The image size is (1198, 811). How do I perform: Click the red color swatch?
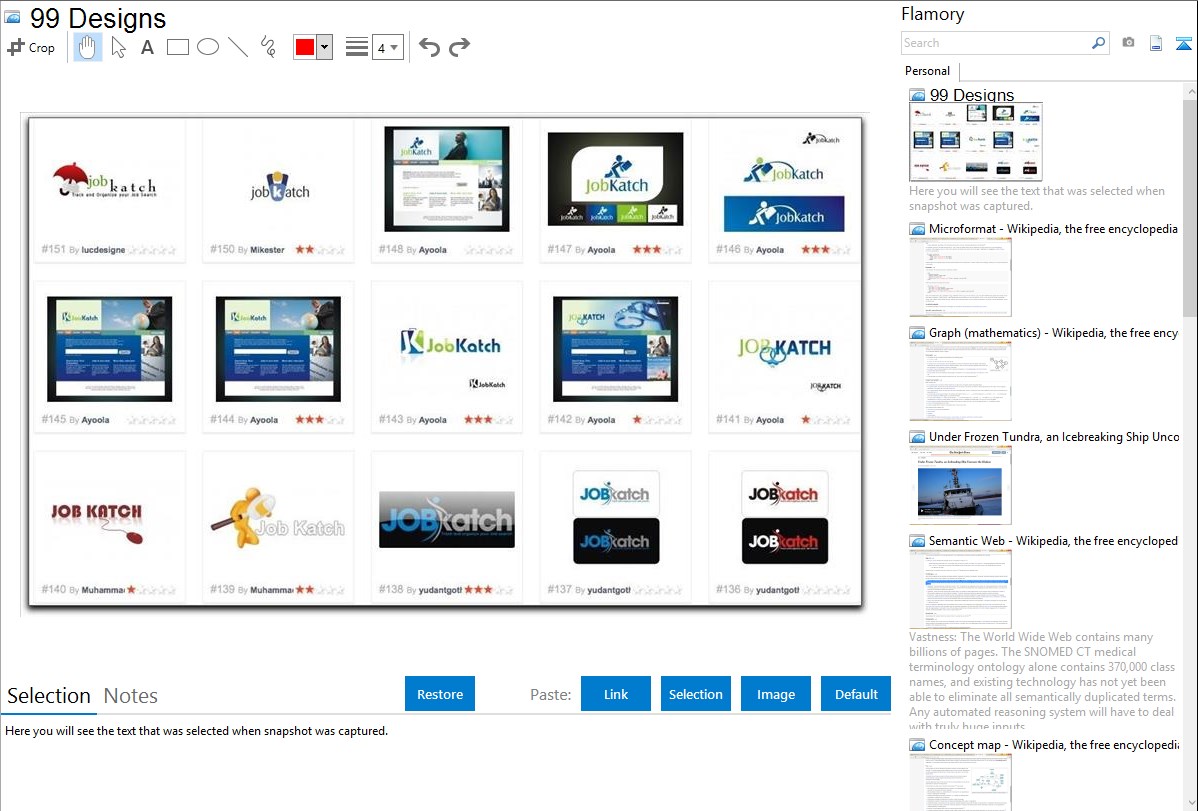[305, 47]
